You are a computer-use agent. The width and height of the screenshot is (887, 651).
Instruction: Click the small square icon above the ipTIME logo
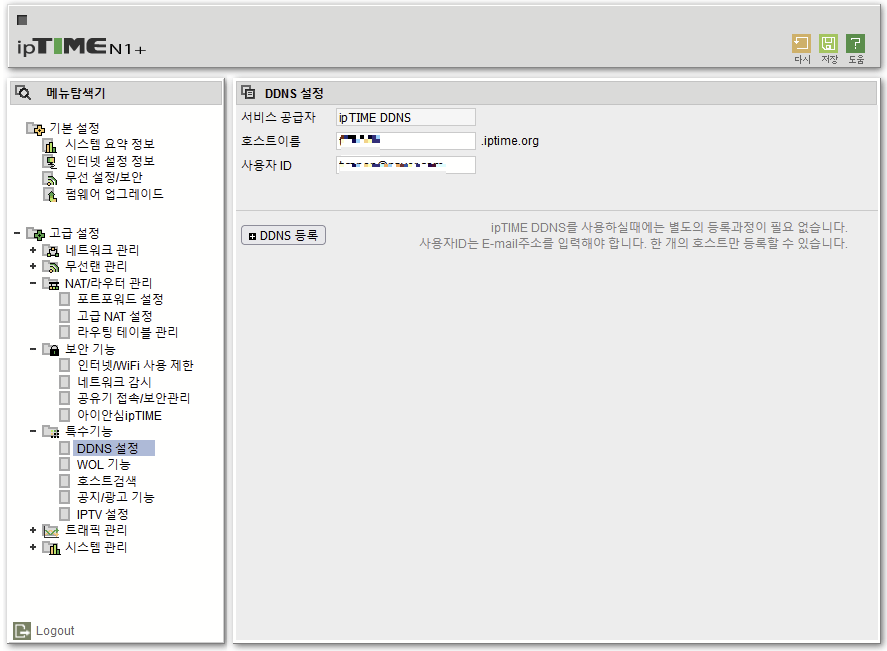pos(22,20)
